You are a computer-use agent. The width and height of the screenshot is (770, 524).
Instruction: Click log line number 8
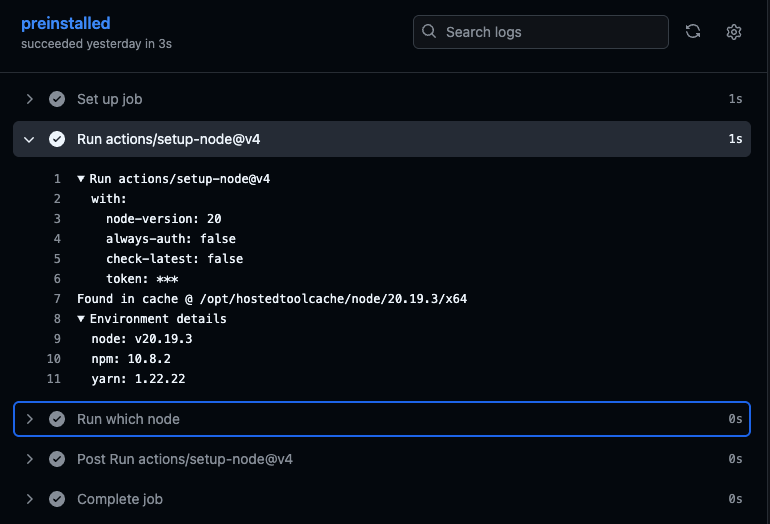[57, 319]
